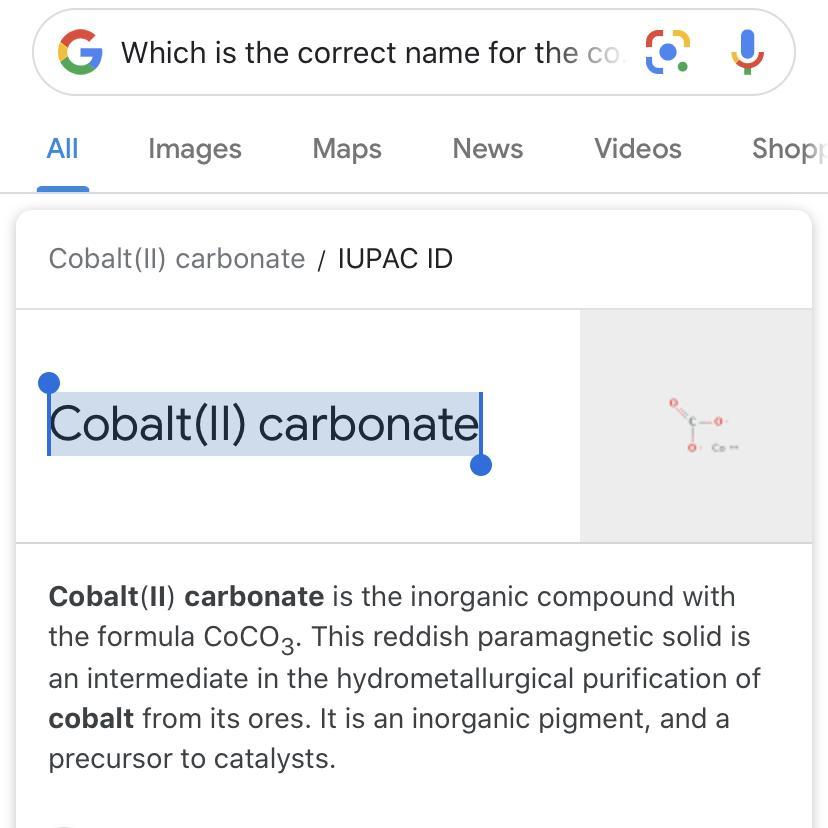
Task: Start voice search with the microphone
Action: [x=747, y=52]
